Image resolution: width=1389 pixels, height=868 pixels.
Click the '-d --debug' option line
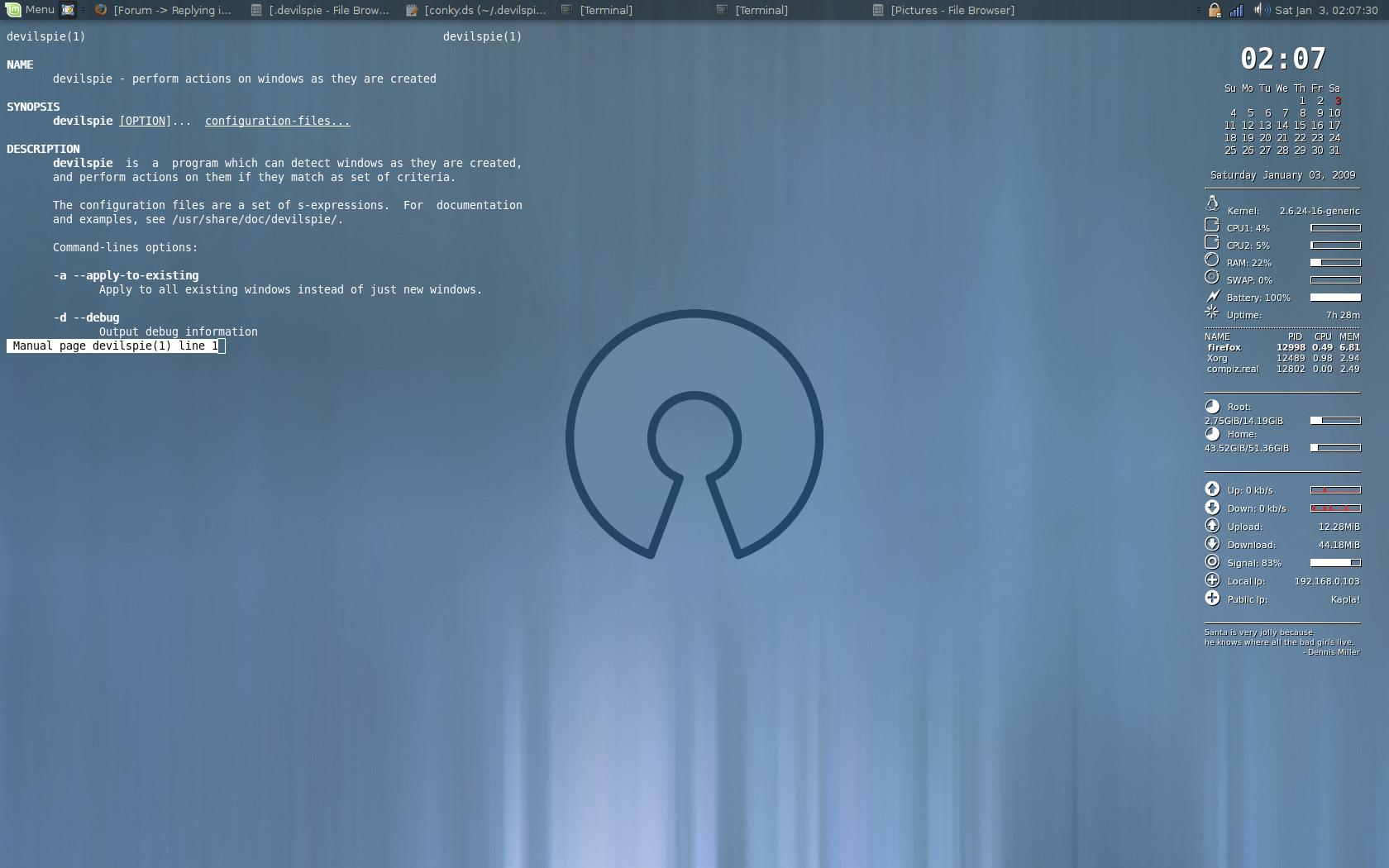point(86,317)
